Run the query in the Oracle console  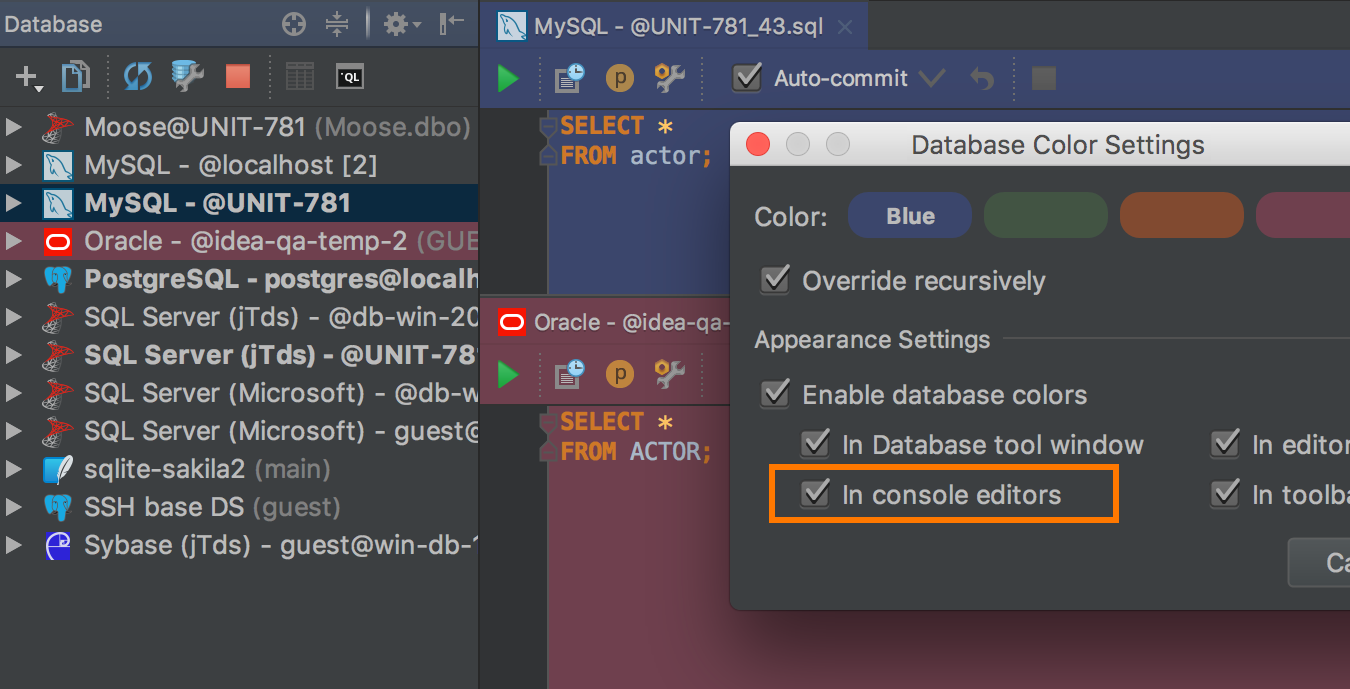(509, 374)
